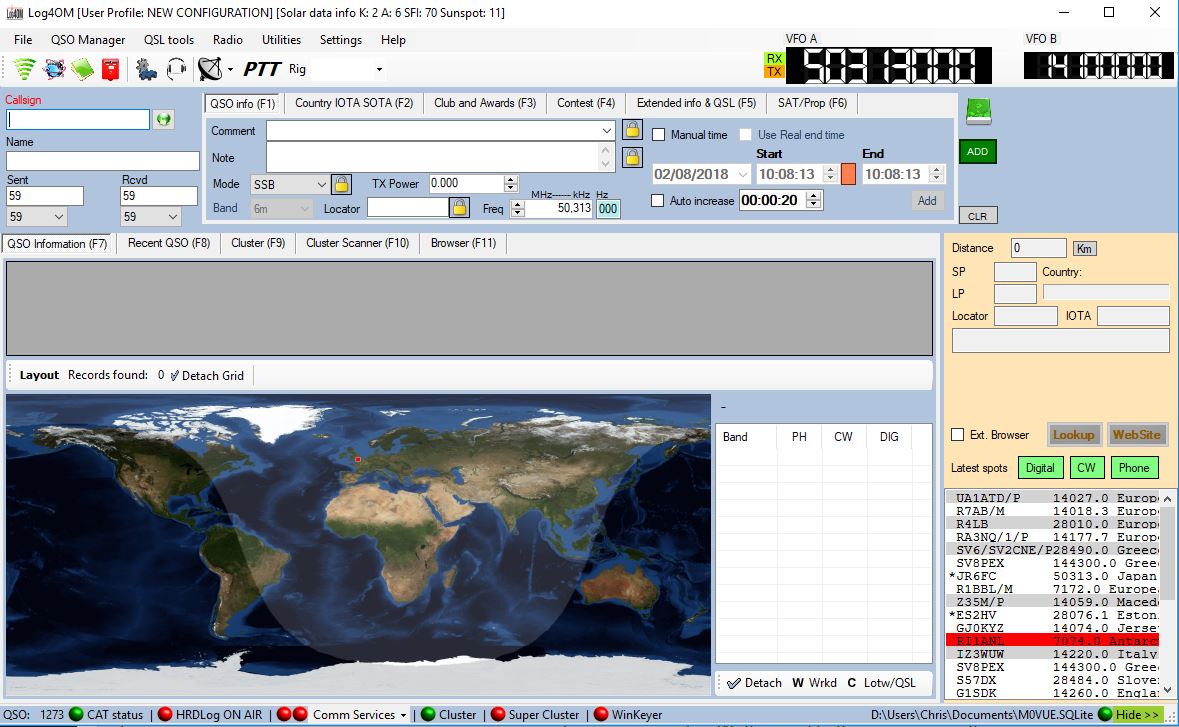
Task: Open the gears configuration toolbar icon
Action: (x=146, y=69)
